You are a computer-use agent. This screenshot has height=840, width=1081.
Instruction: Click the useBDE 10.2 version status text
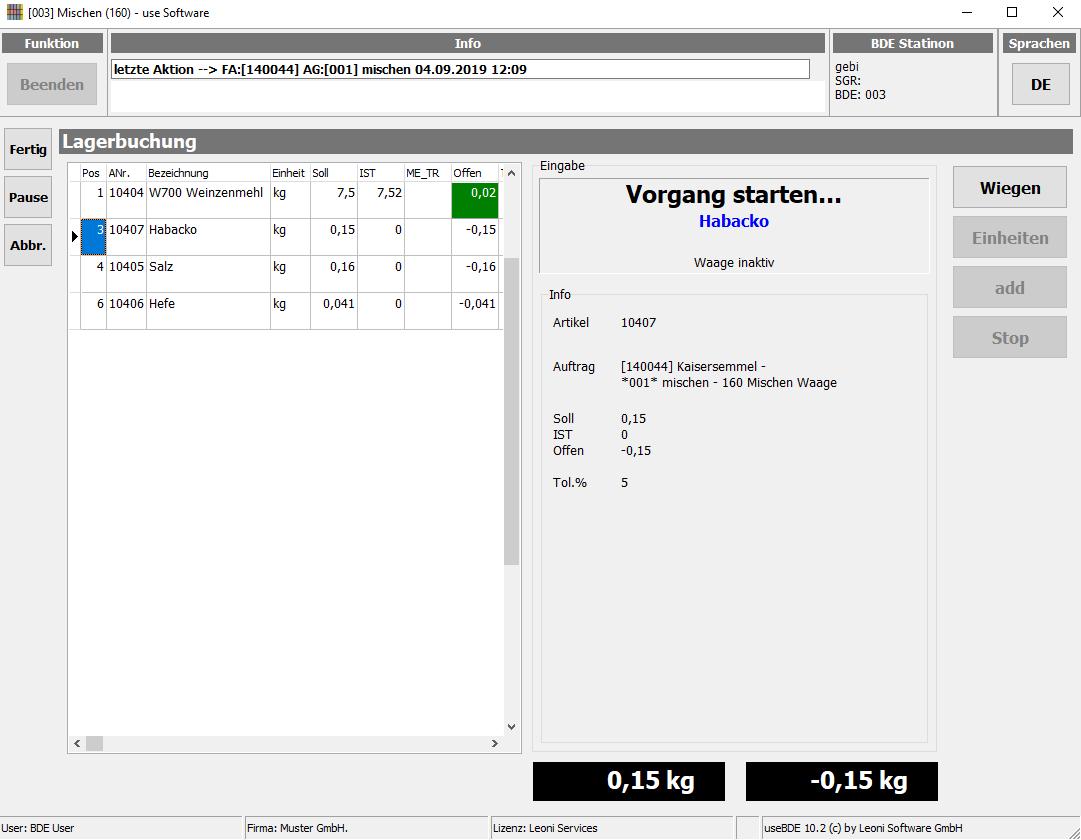863,828
